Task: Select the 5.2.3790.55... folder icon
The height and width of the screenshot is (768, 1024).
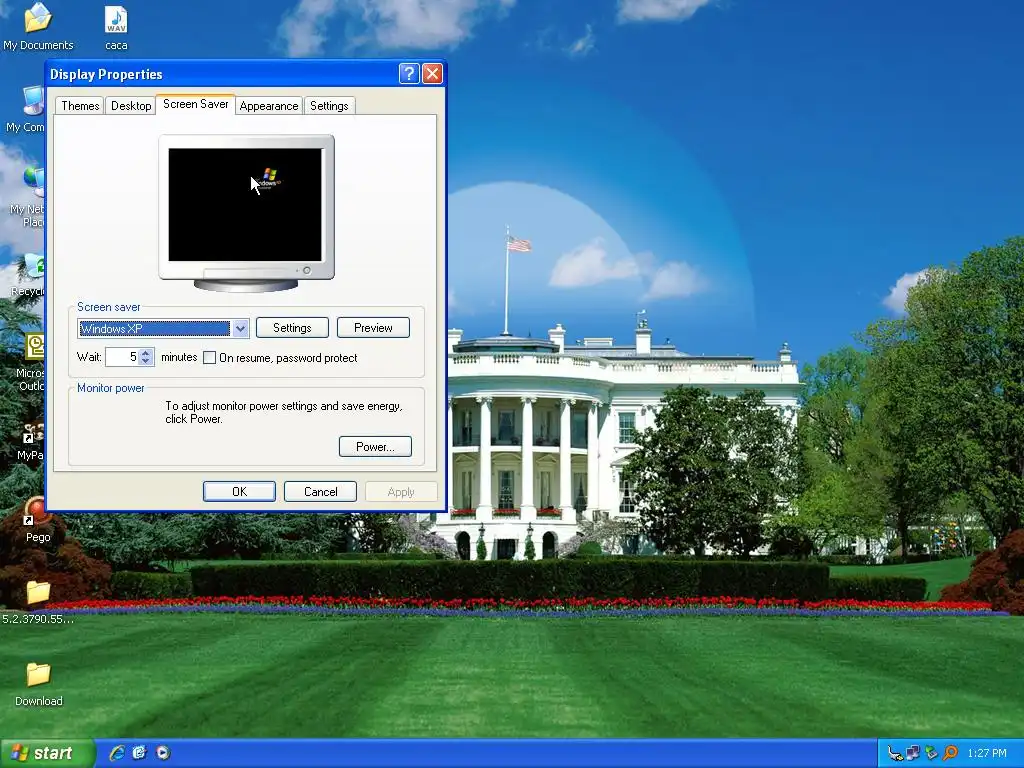Action: pos(38,601)
